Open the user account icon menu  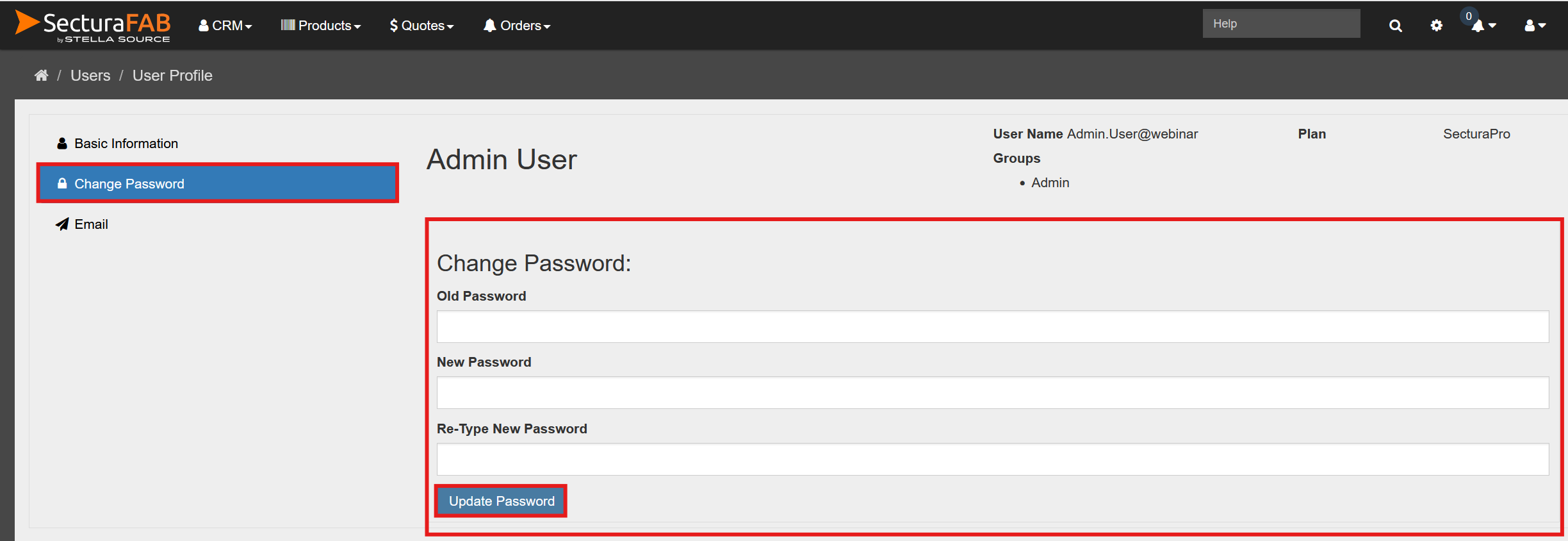pos(1535,26)
